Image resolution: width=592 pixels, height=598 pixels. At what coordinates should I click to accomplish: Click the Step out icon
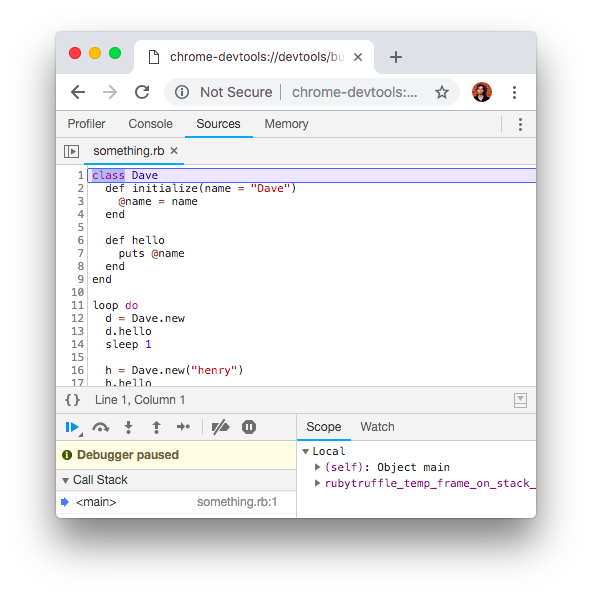coord(156,427)
